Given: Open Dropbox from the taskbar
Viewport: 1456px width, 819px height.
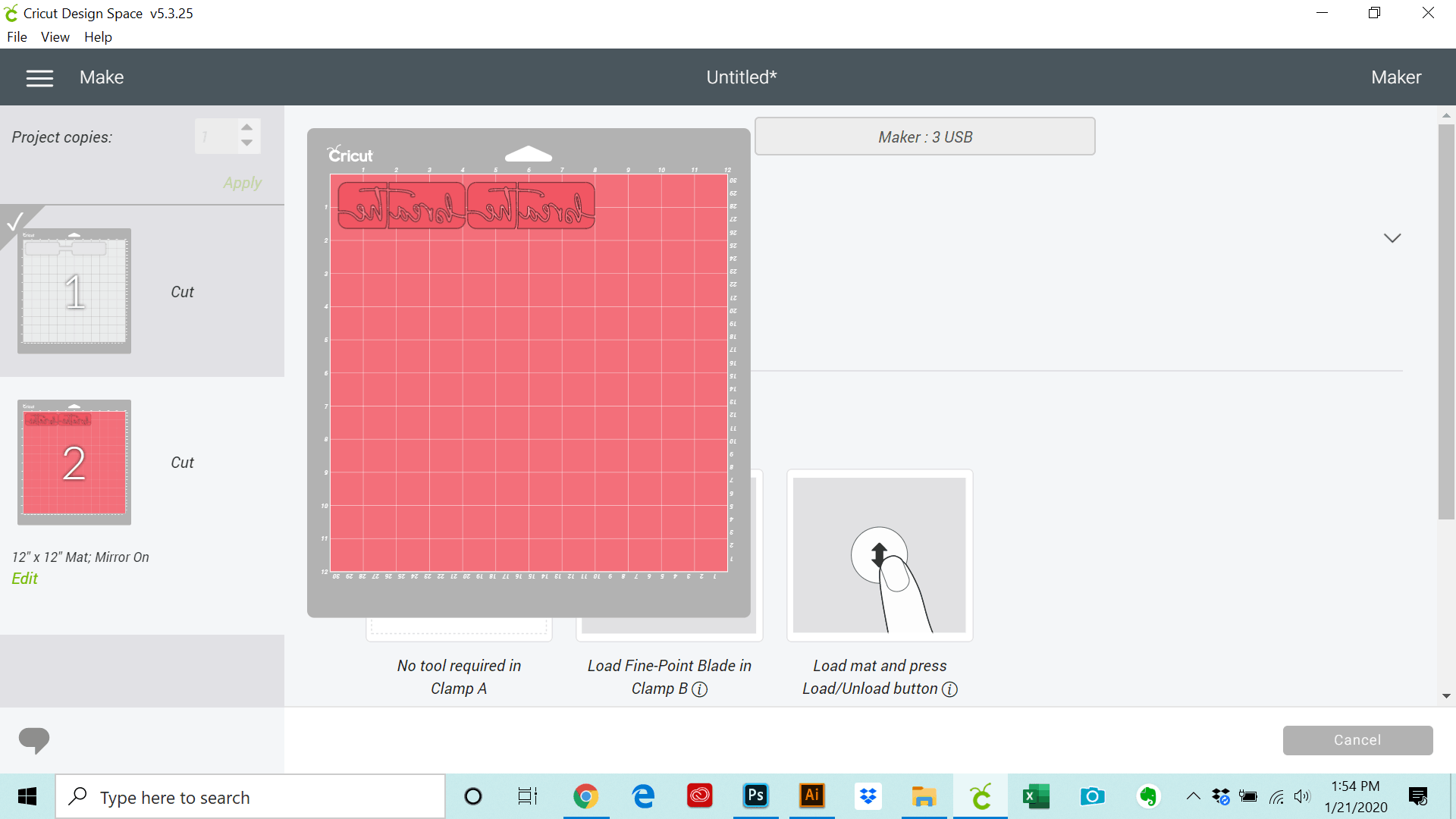Looking at the screenshot, I should tap(868, 796).
